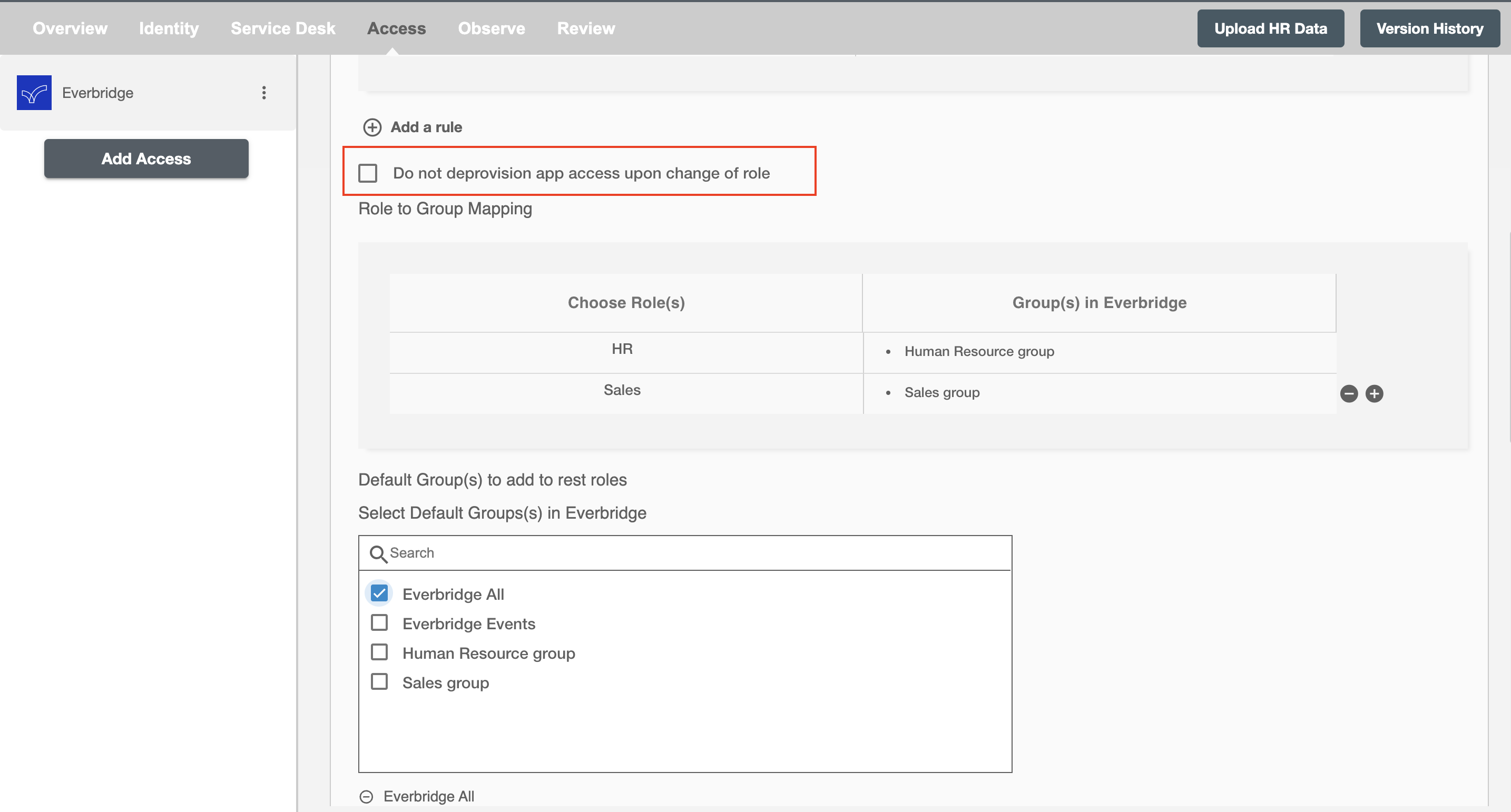
Task: Uncheck the Everbridge All default group
Action: coord(379,593)
